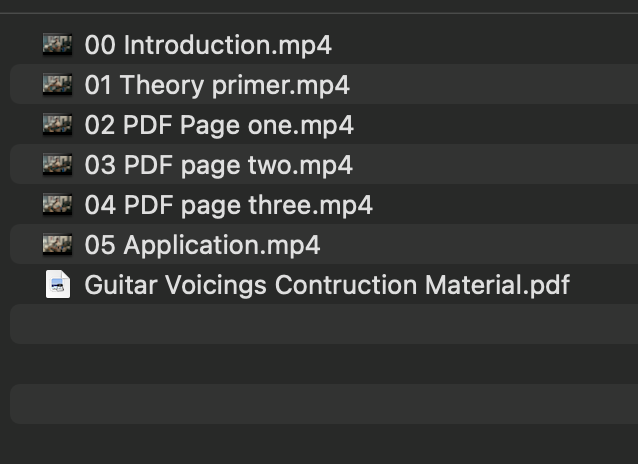Click the bottommost empty row in the list
The width and height of the screenshot is (638, 464).
coord(320,444)
